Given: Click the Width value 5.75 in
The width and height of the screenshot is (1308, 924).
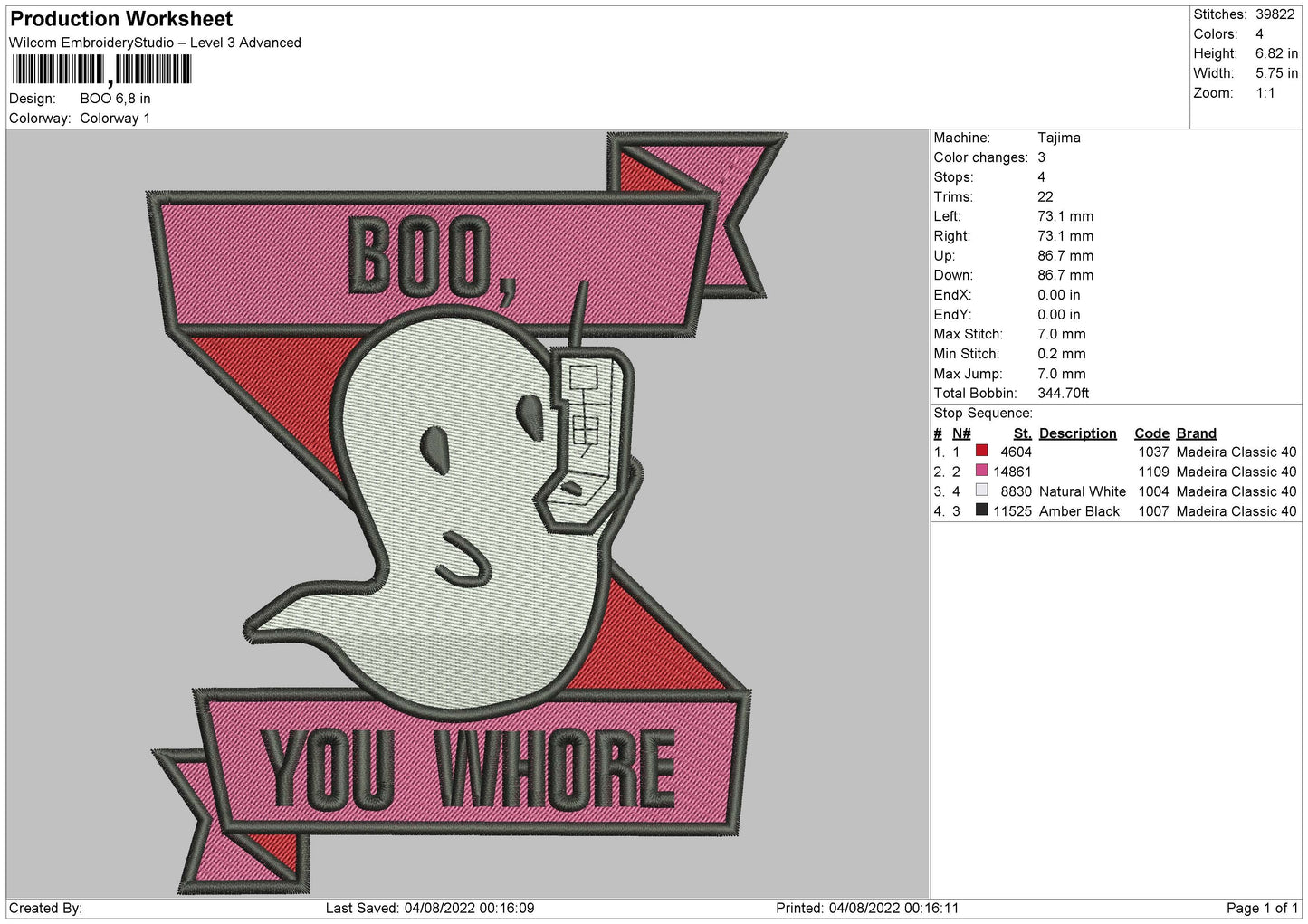Looking at the screenshot, I should tap(1276, 73).
